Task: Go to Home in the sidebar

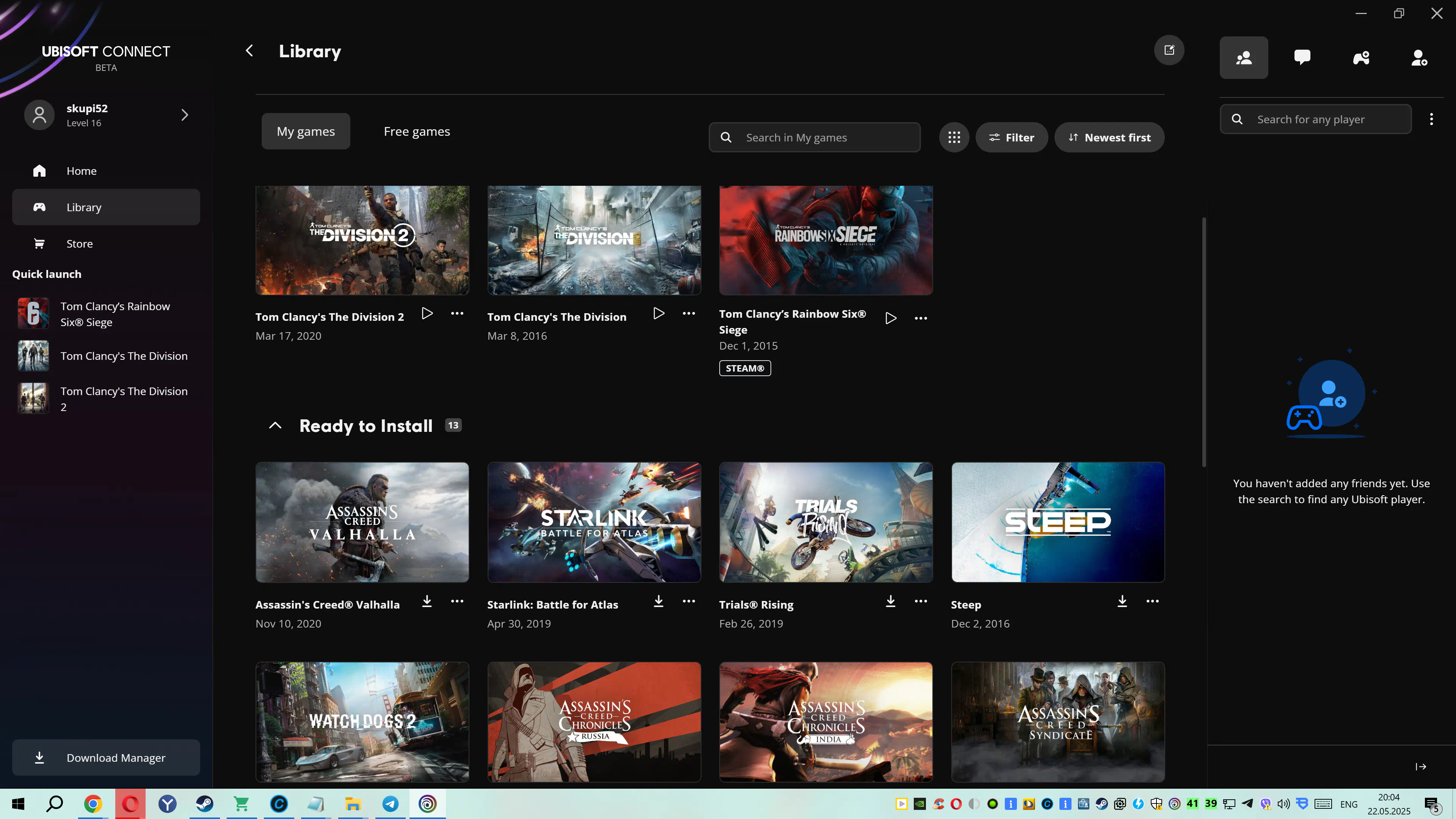Action: tap(106, 171)
